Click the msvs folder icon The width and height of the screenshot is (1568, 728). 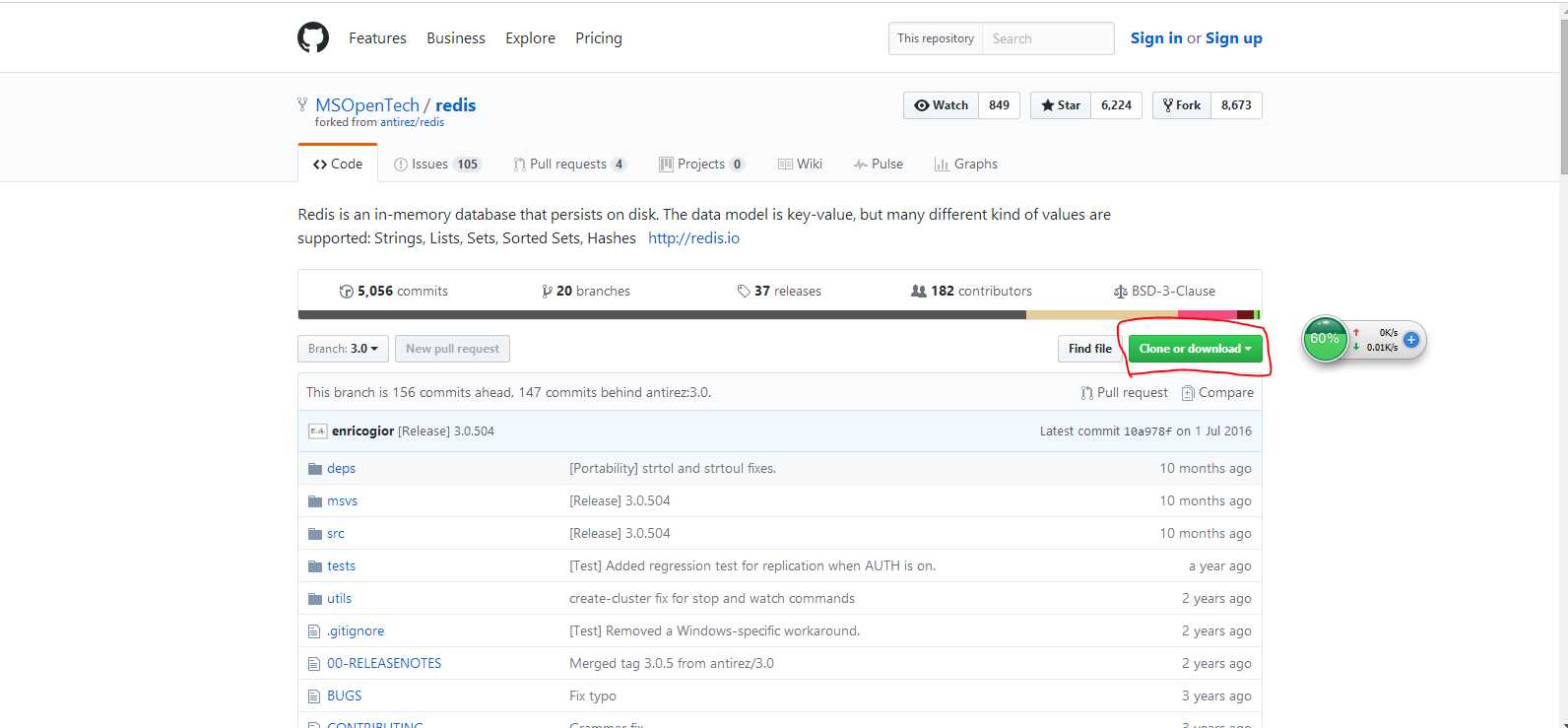[315, 501]
